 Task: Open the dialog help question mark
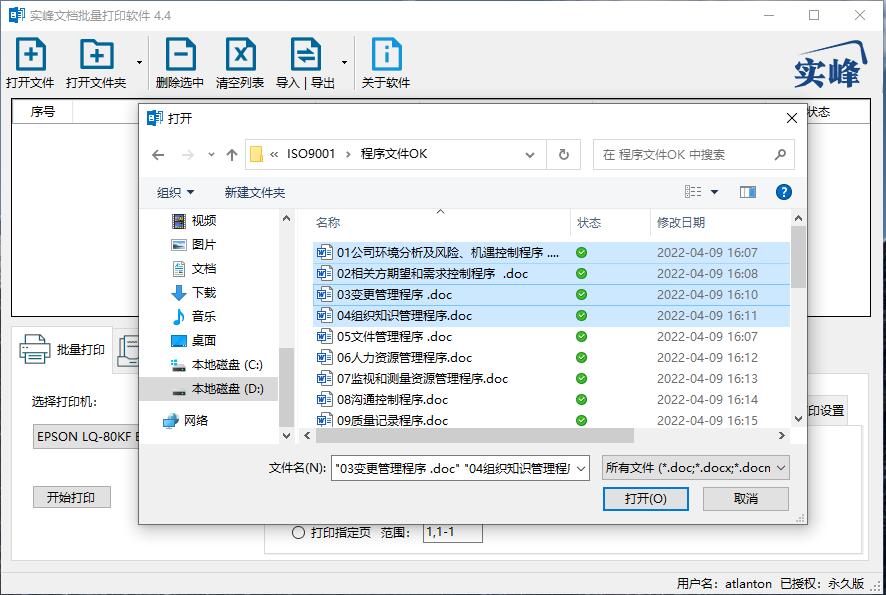pos(783,192)
